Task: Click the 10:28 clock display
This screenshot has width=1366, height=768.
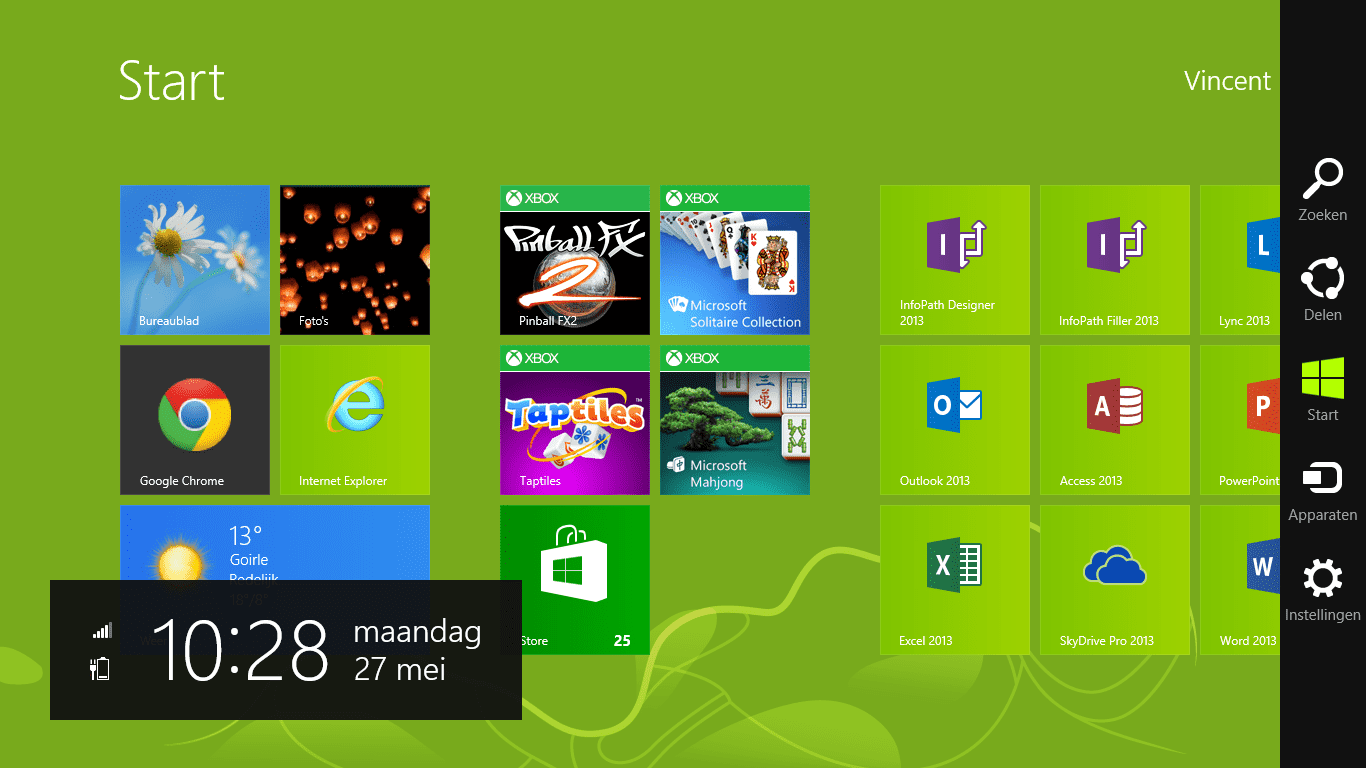Action: (240, 650)
